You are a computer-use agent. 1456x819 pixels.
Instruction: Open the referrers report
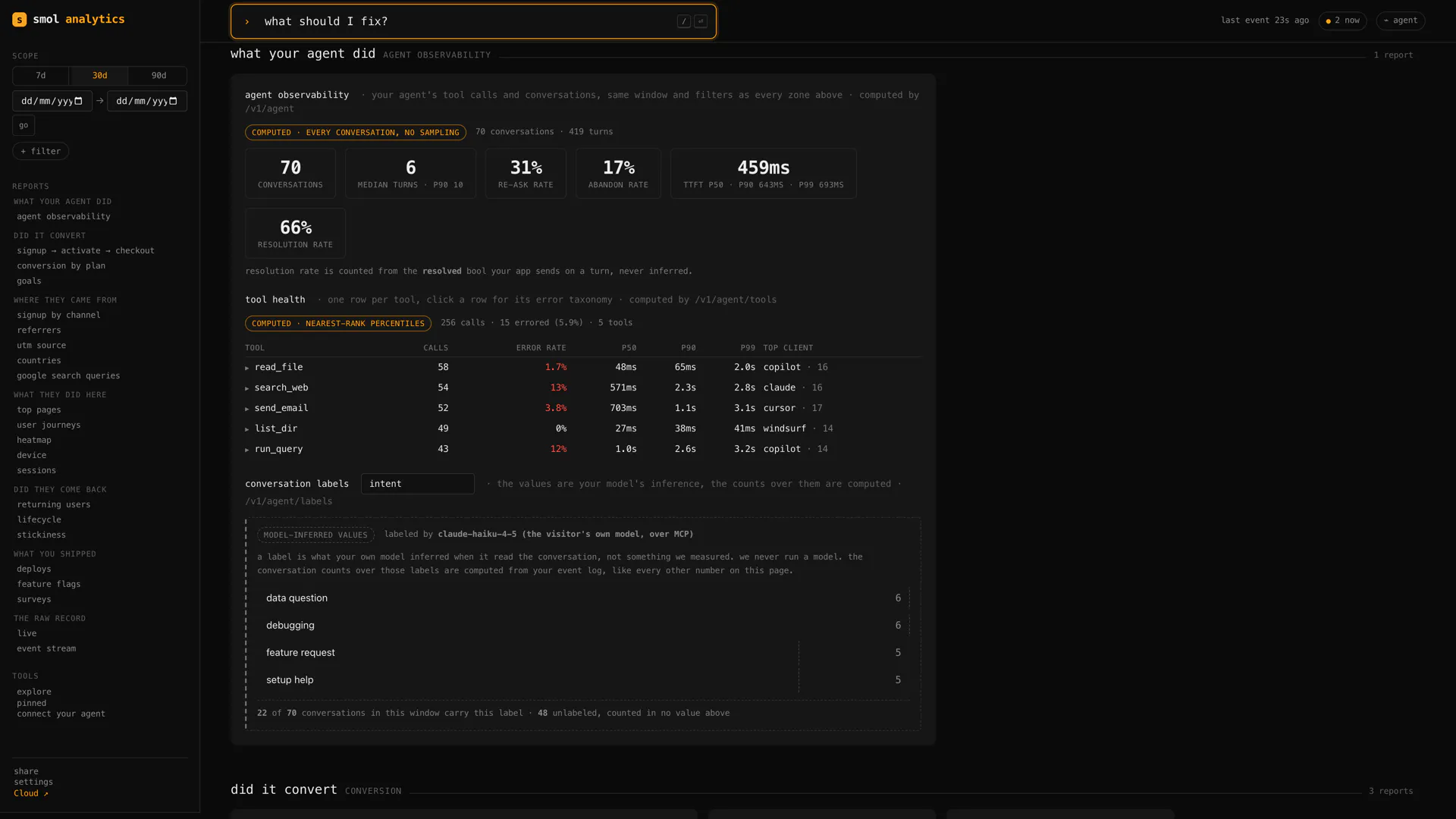coord(39,331)
